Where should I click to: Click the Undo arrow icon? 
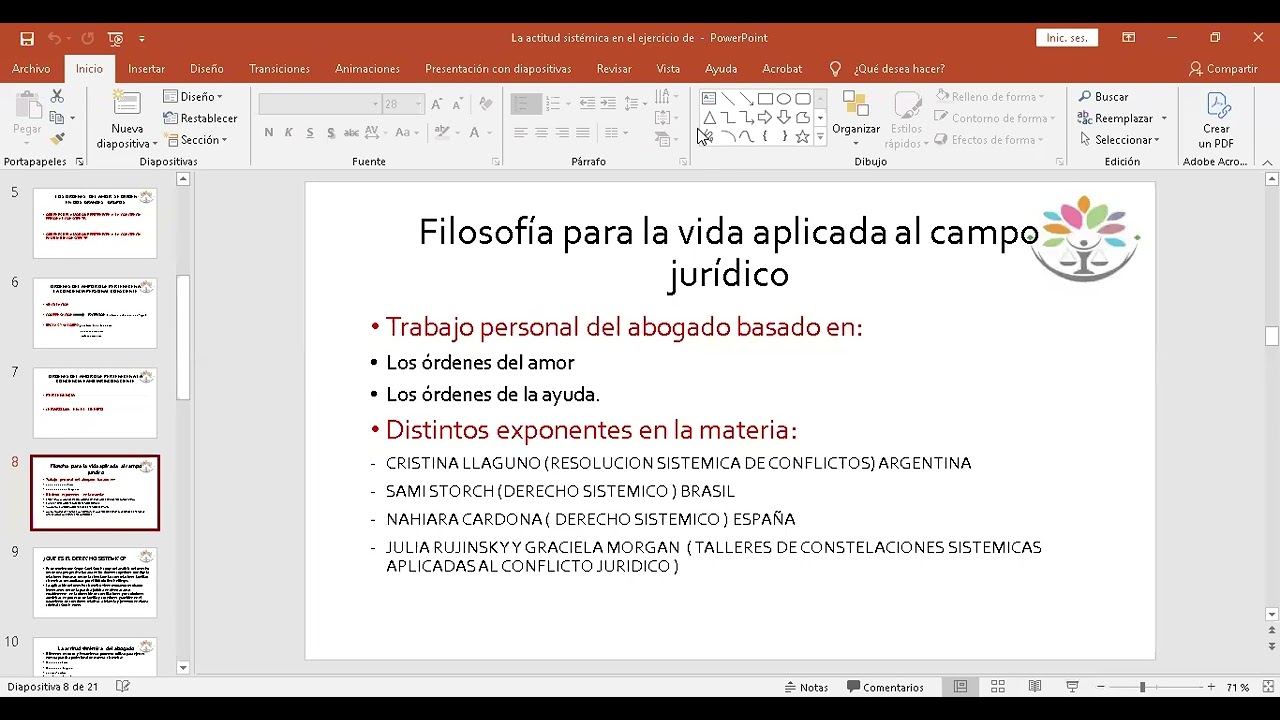click(54, 38)
